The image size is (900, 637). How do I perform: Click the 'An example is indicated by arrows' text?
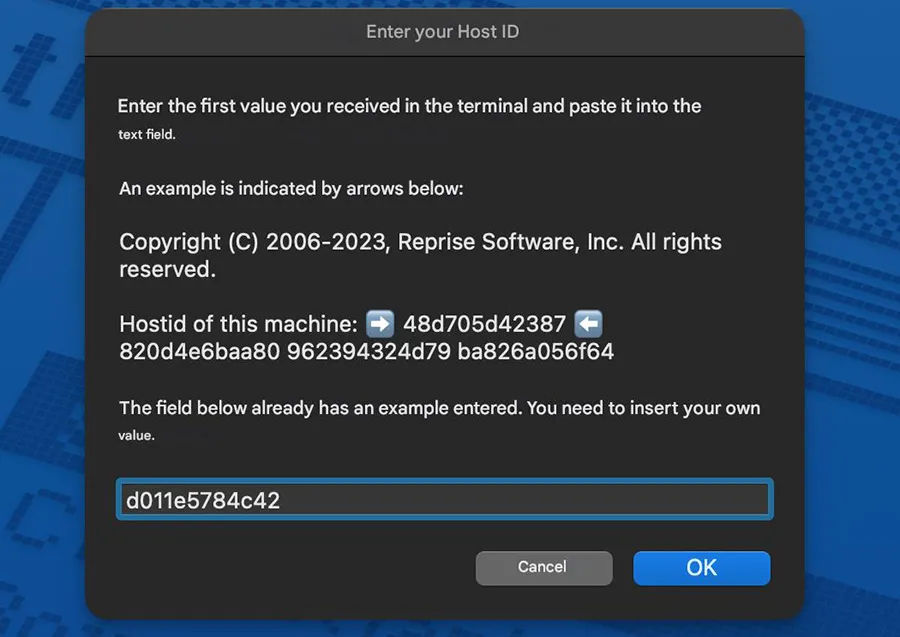click(x=291, y=189)
